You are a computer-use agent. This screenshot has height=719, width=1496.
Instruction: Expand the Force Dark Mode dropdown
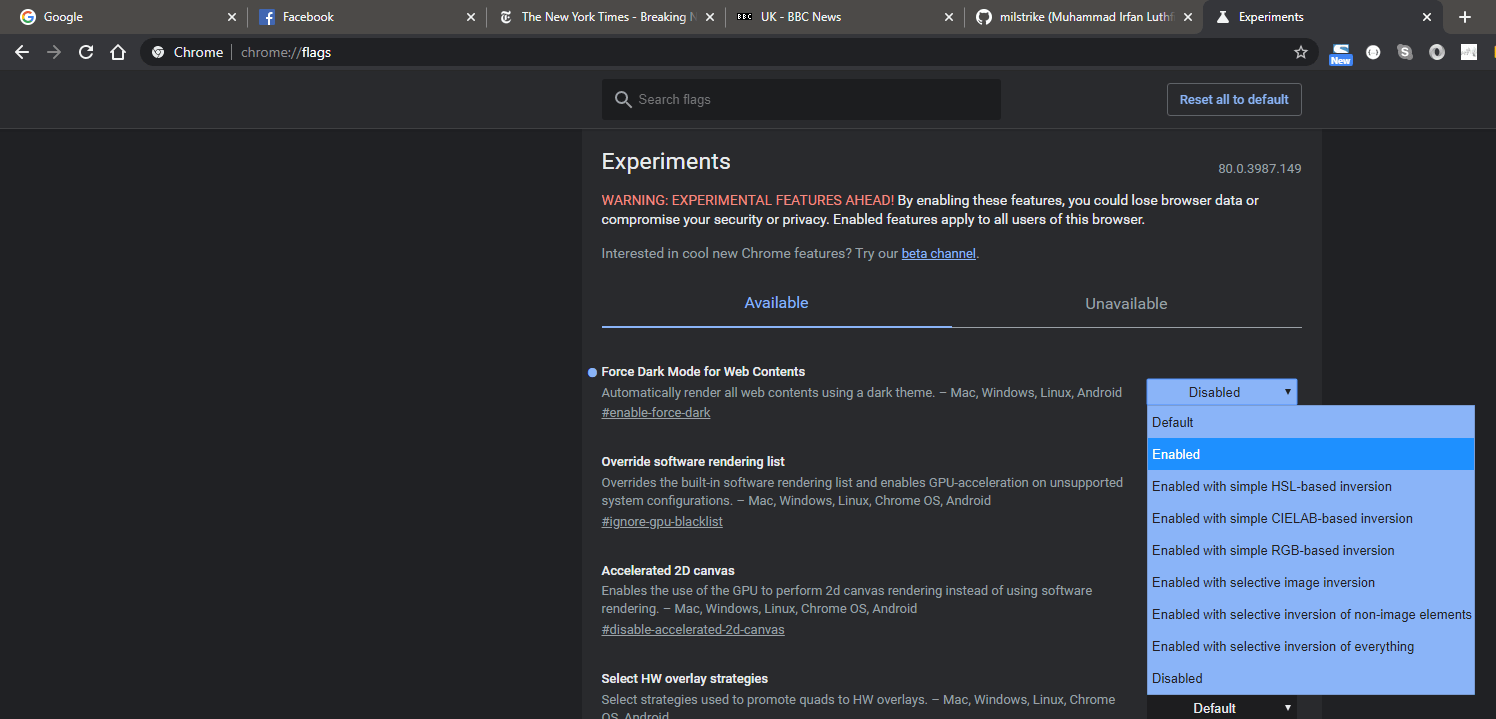click(1221, 392)
